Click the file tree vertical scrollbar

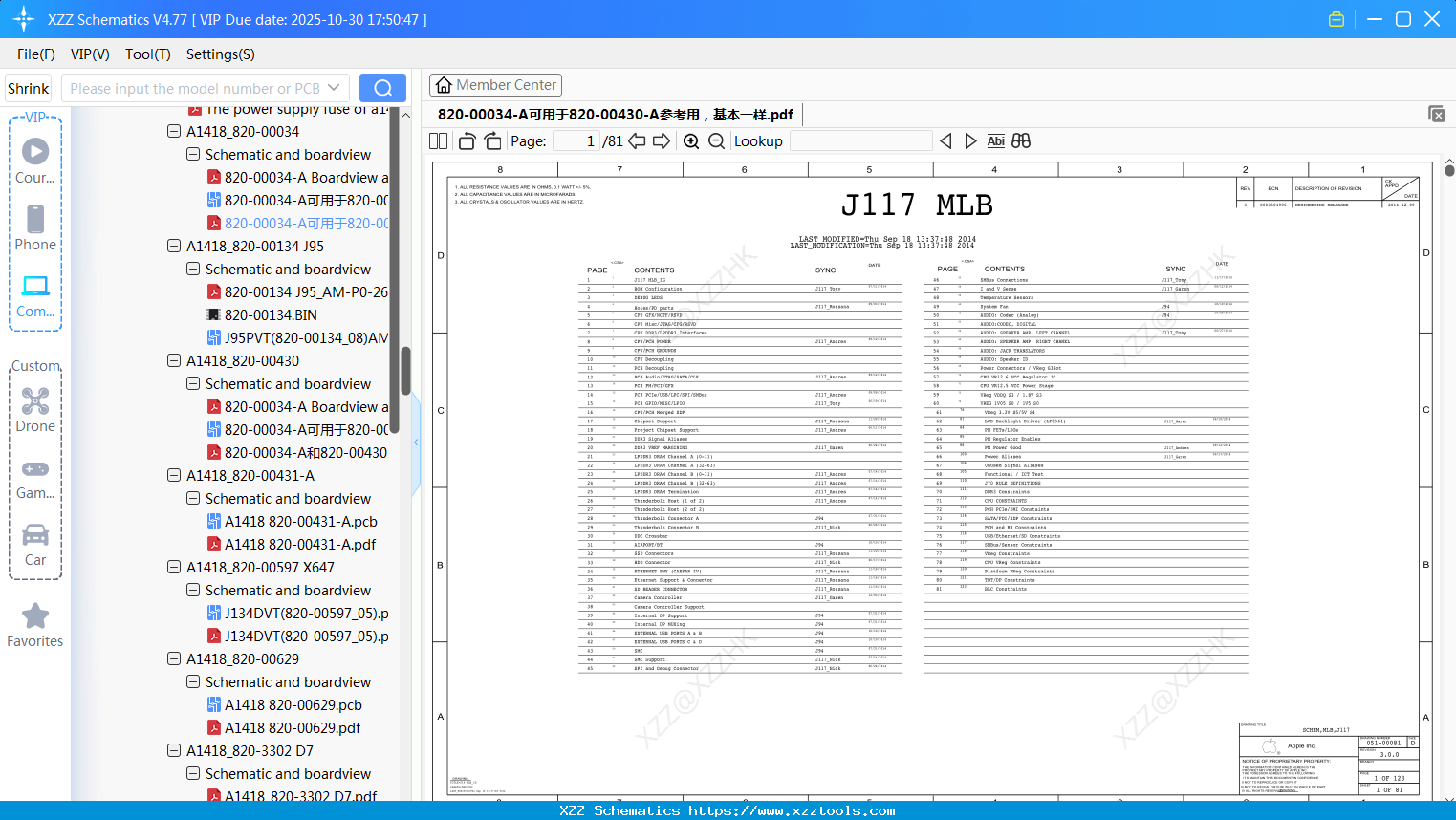(405, 371)
